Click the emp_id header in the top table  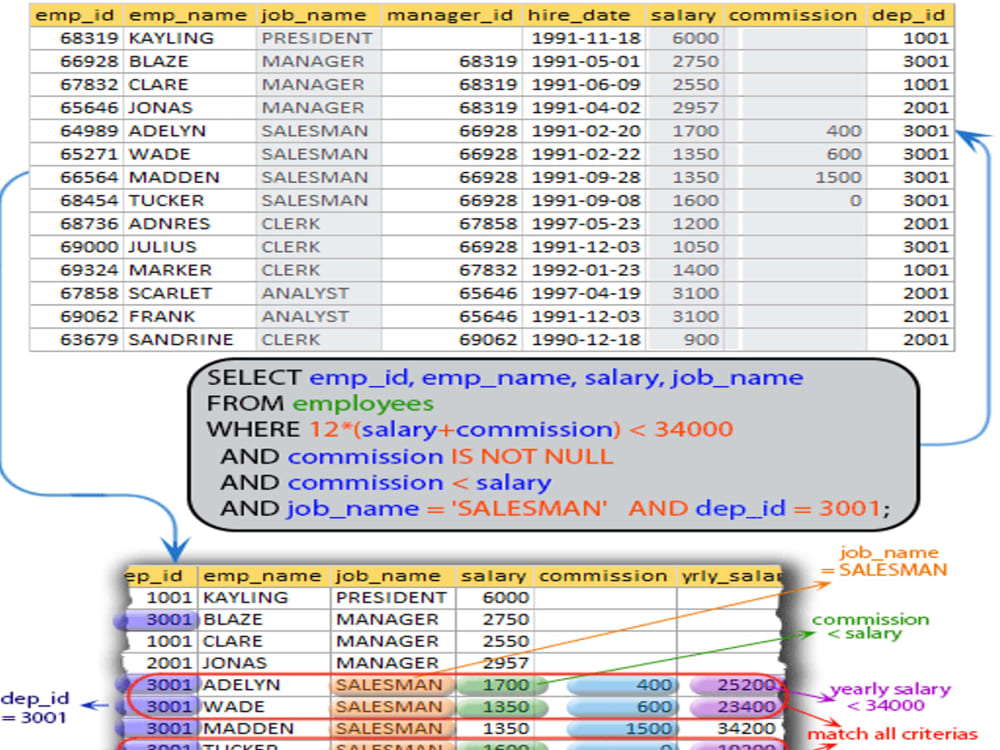click(x=76, y=15)
